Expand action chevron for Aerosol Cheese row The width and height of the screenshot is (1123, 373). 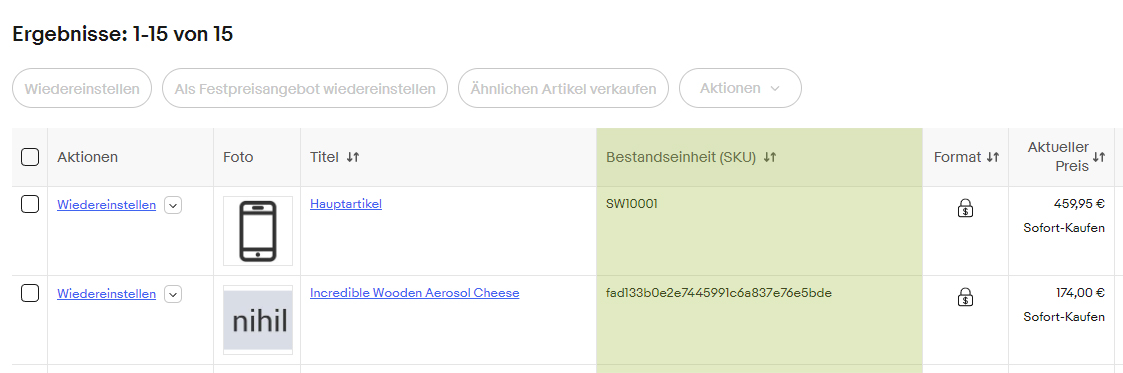click(x=173, y=294)
